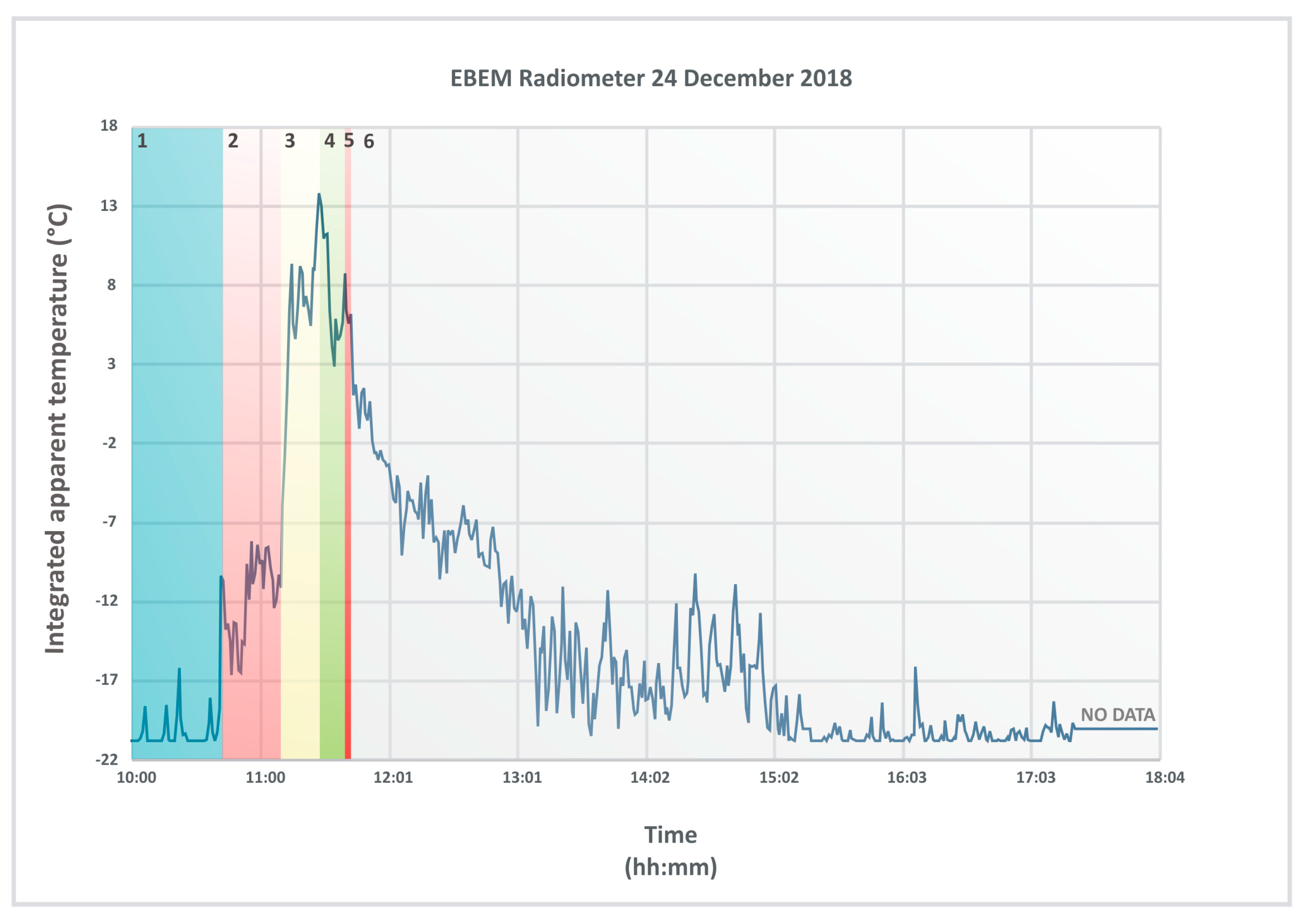Click y-axis tick value '-17'

pos(106,679)
